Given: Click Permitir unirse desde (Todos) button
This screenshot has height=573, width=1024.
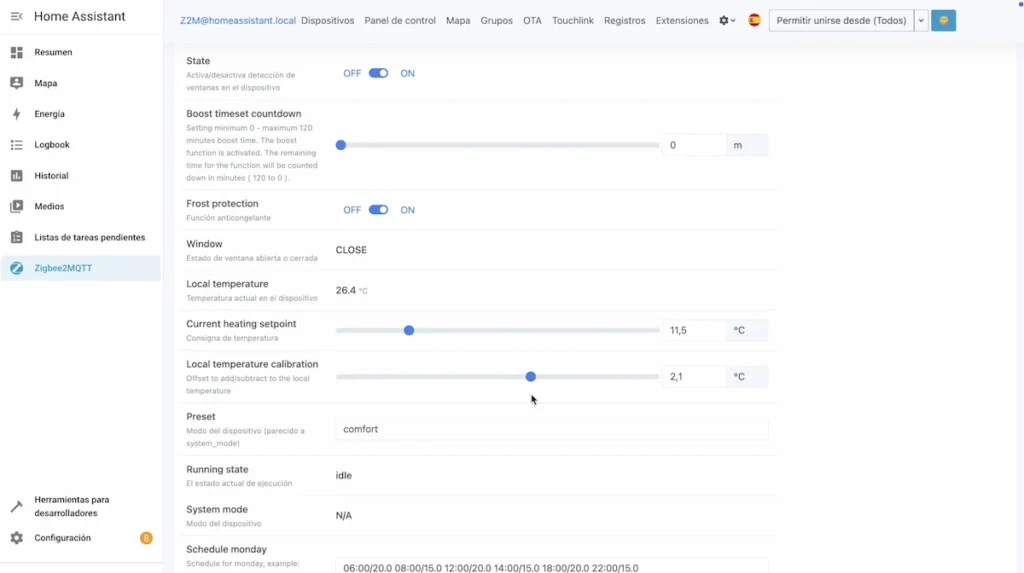Looking at the screenshot, I should click(x=841, y=20).
